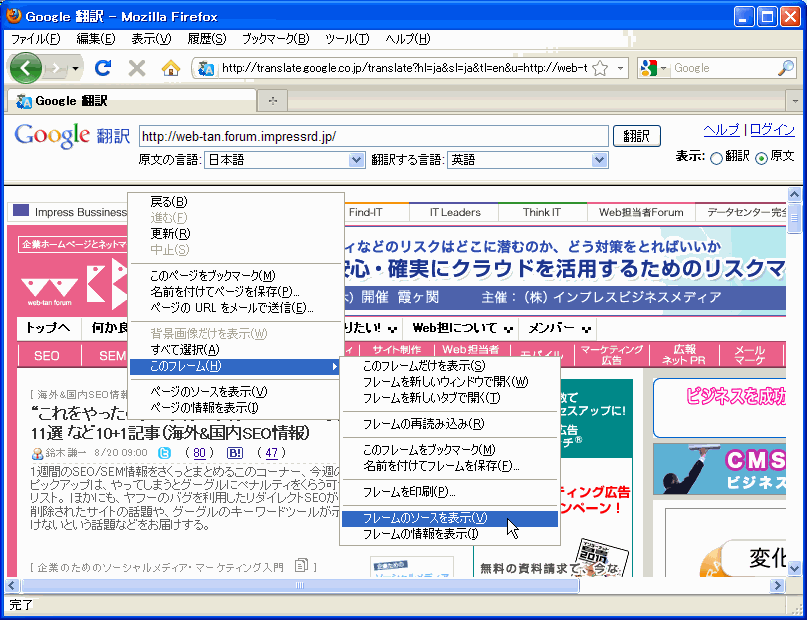This screenshot has height=620, width=807.
Task: Select すべて選択 from the context menu
Action: (184, 349)
